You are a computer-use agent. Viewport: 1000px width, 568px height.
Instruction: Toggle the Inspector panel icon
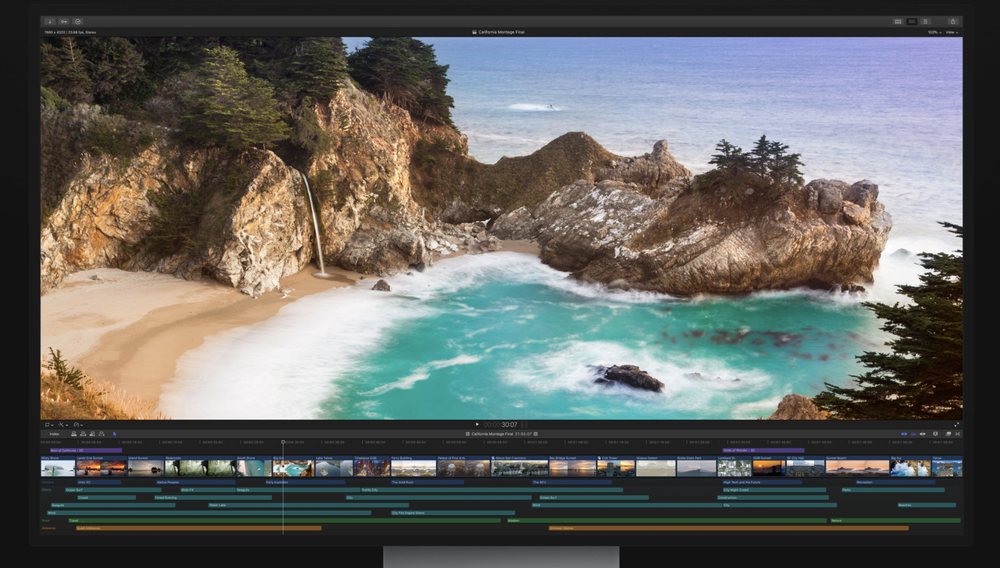pyautogui.click(x=925, y=21)
